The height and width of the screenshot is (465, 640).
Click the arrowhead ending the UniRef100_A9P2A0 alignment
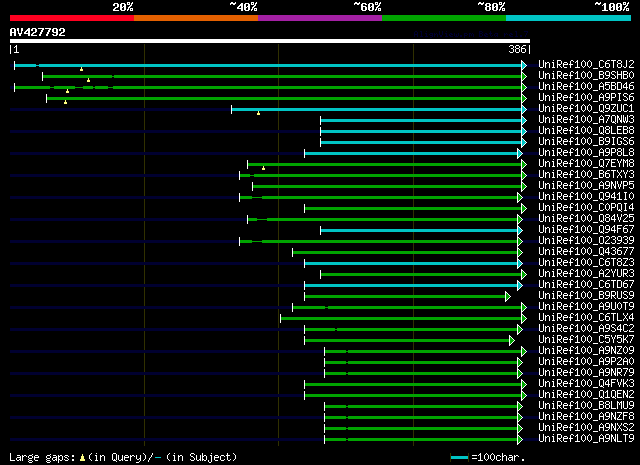point(520,363)
